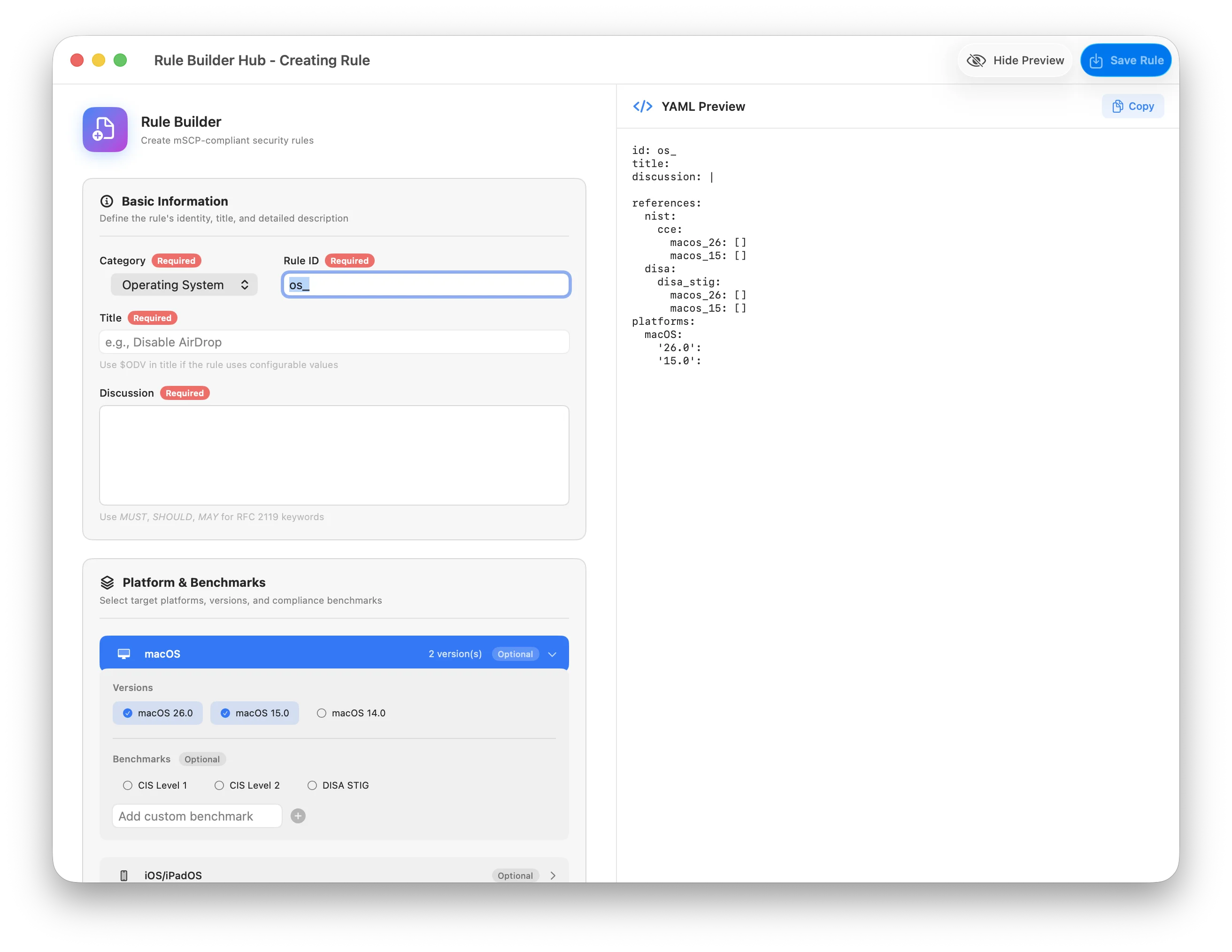Click the plus icon to add custom benchmark
The image size is (1232, 952).
click(298, 816)
